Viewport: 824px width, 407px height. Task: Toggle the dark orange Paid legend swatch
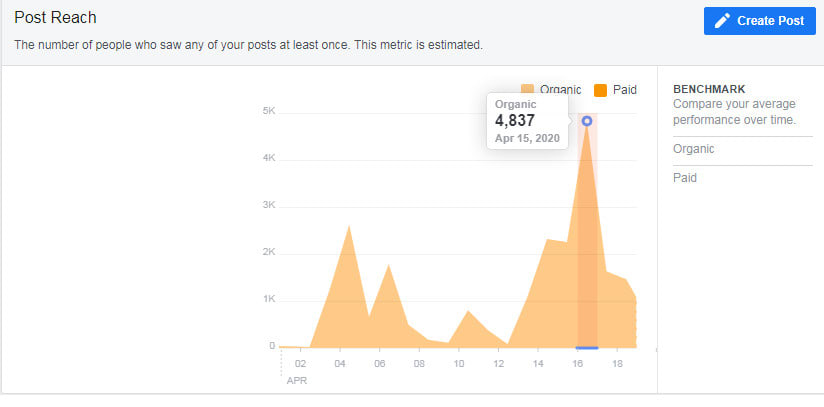point(600,90)
